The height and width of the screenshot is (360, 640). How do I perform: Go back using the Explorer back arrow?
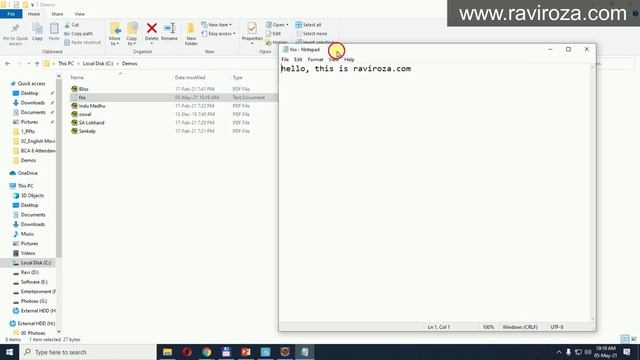click(x=7, y=64)
